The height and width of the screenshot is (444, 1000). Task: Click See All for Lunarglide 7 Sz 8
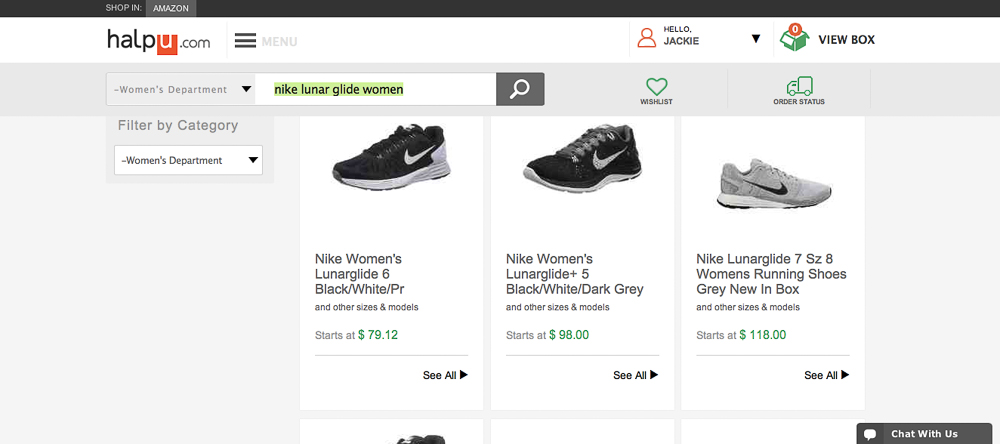click(x=827, y=375)
